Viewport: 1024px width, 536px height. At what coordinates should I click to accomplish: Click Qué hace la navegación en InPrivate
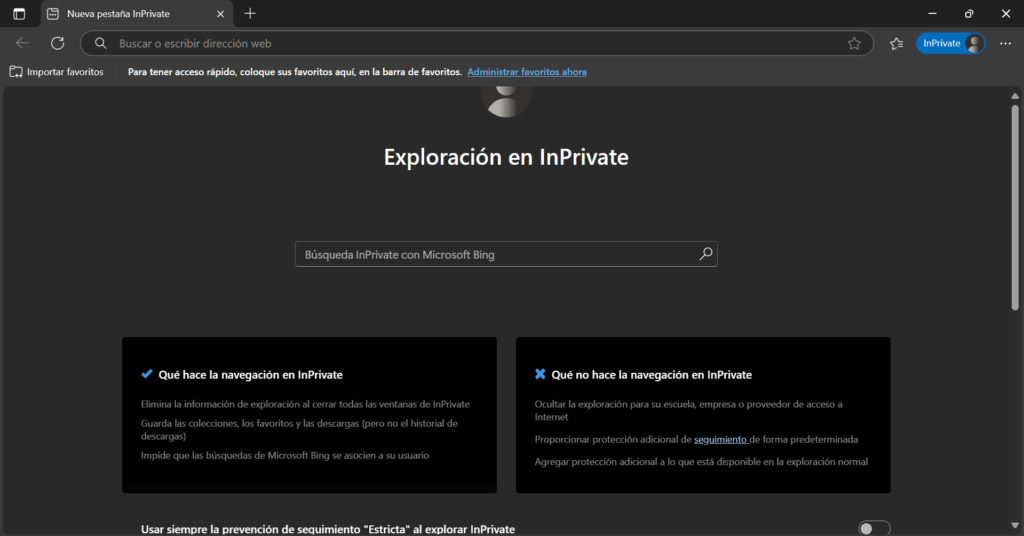251,375
